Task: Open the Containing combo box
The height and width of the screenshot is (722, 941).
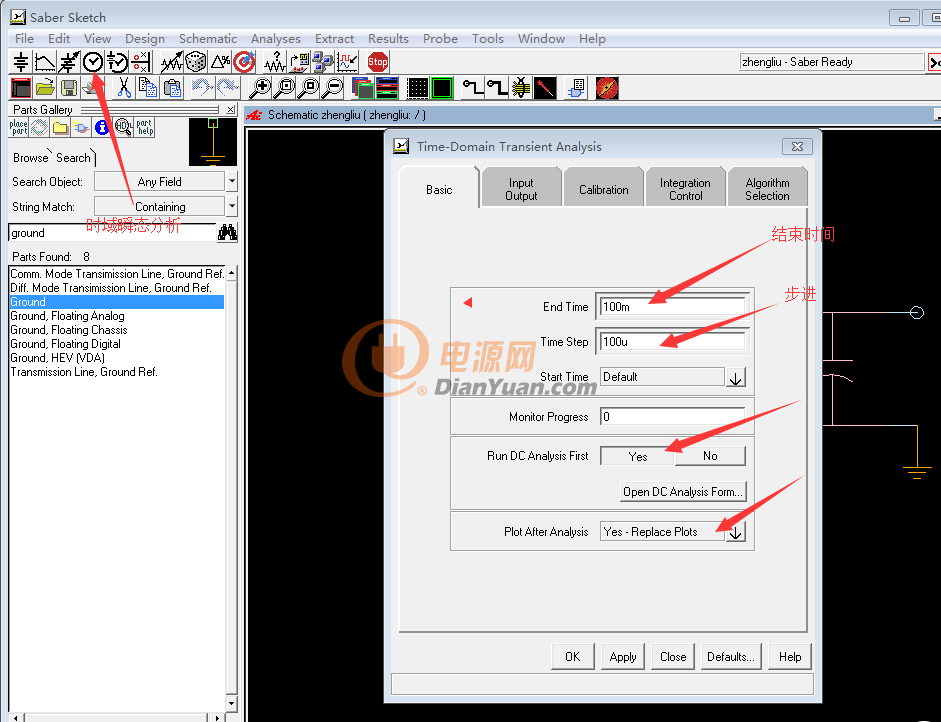Action: (160, 206)
